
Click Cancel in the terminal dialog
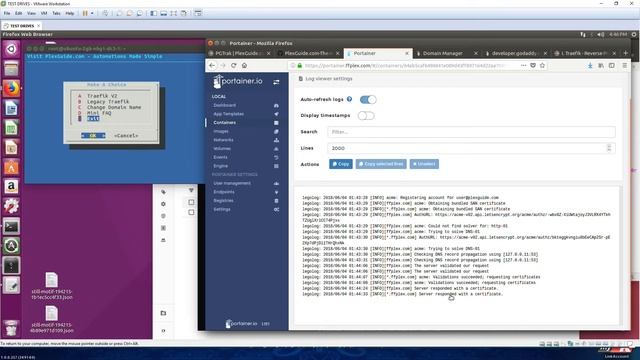point(126,136)
